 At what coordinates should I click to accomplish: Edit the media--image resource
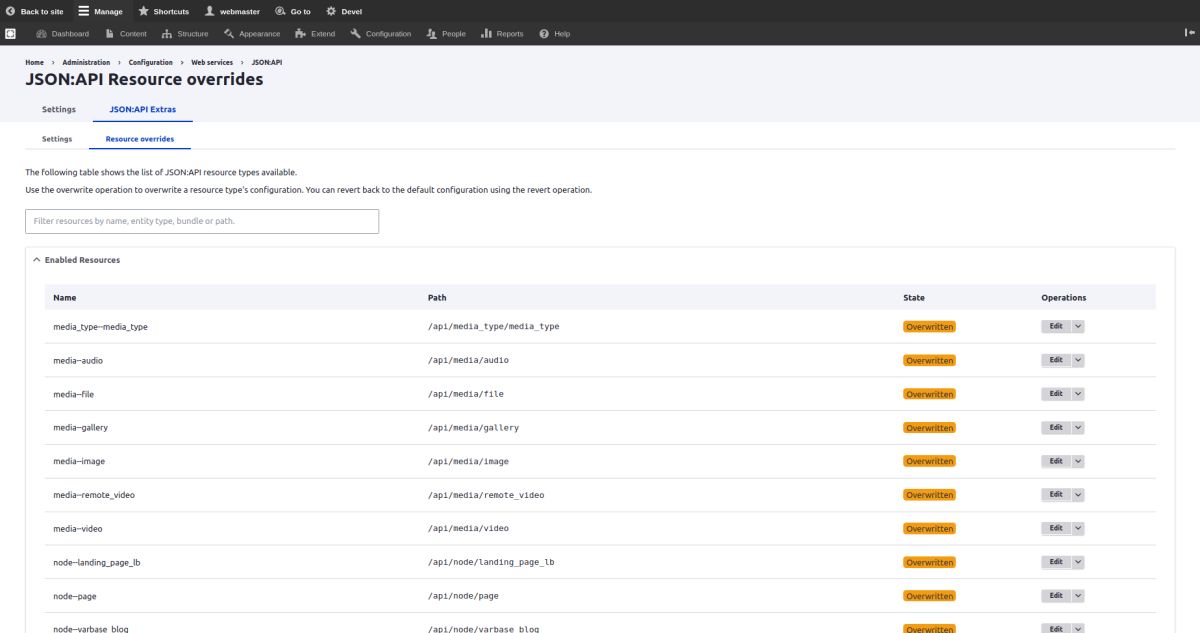(1056, 461)
